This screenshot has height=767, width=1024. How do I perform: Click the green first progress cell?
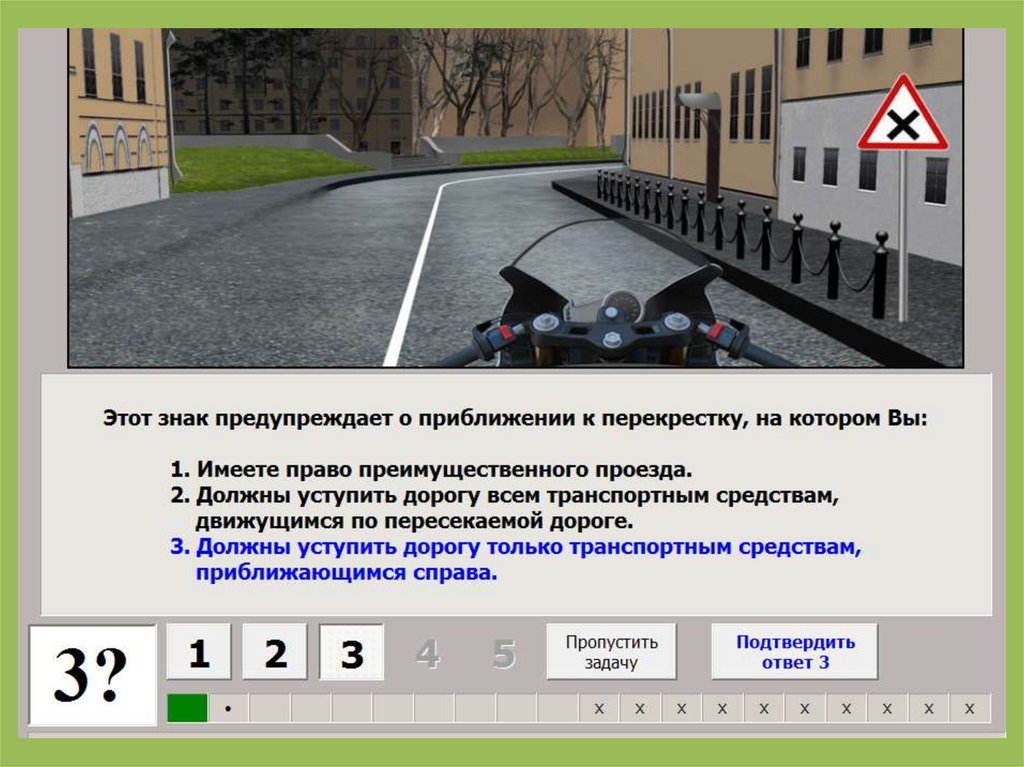pyautogui.click(x=187, y=708)
